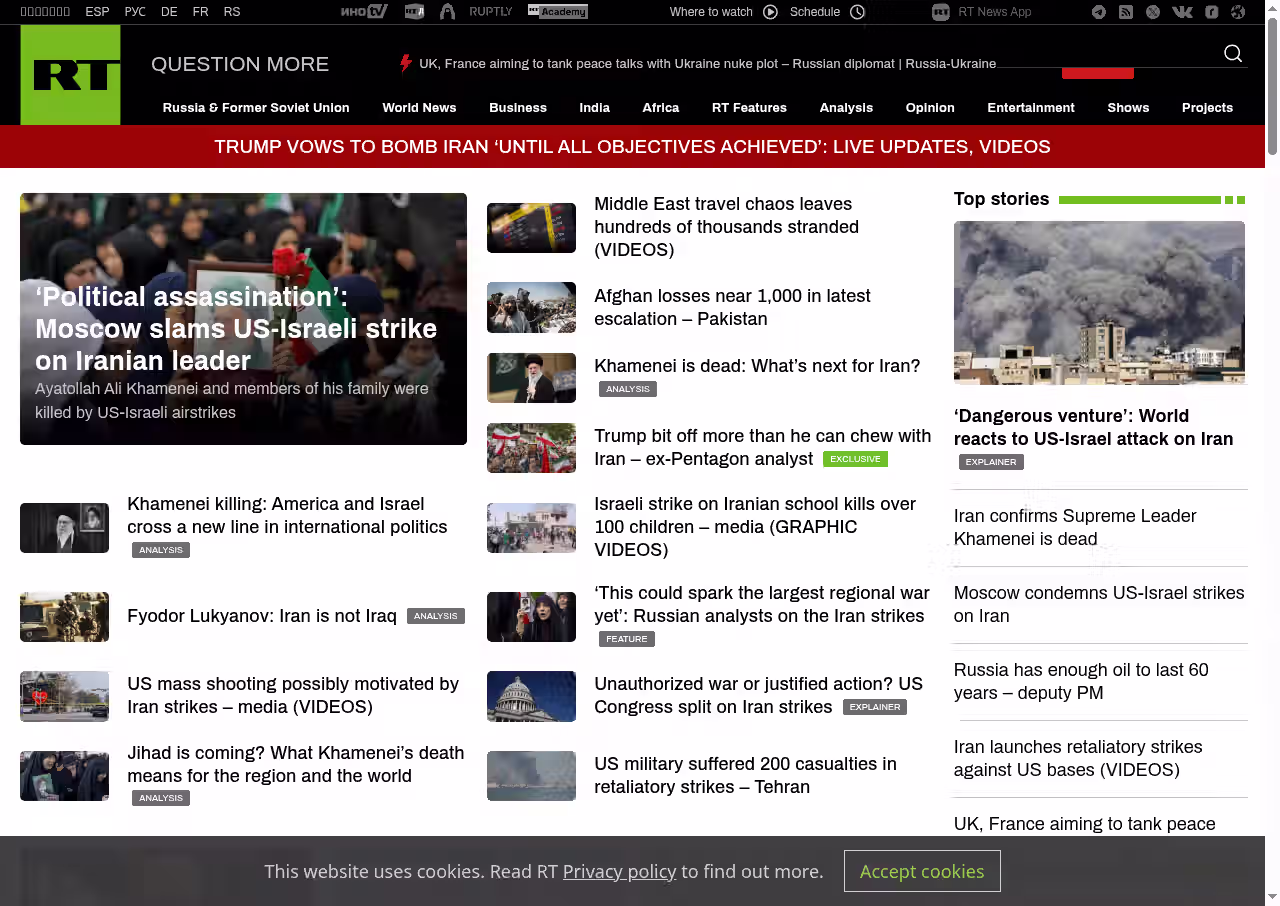Switch language to DE

pos(169,12)
